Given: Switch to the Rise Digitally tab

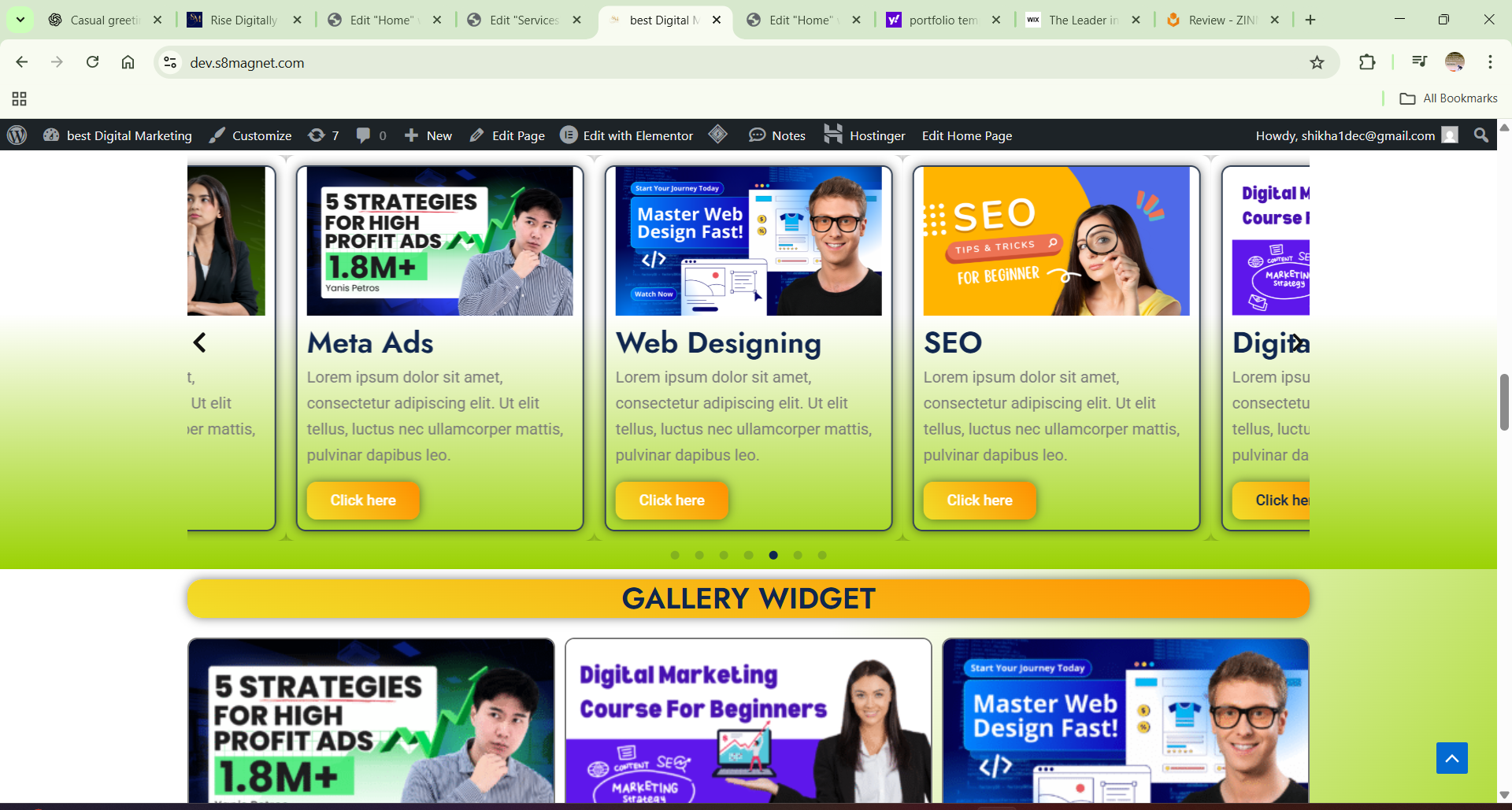Looking at the screenshot, I should point(244,20).
